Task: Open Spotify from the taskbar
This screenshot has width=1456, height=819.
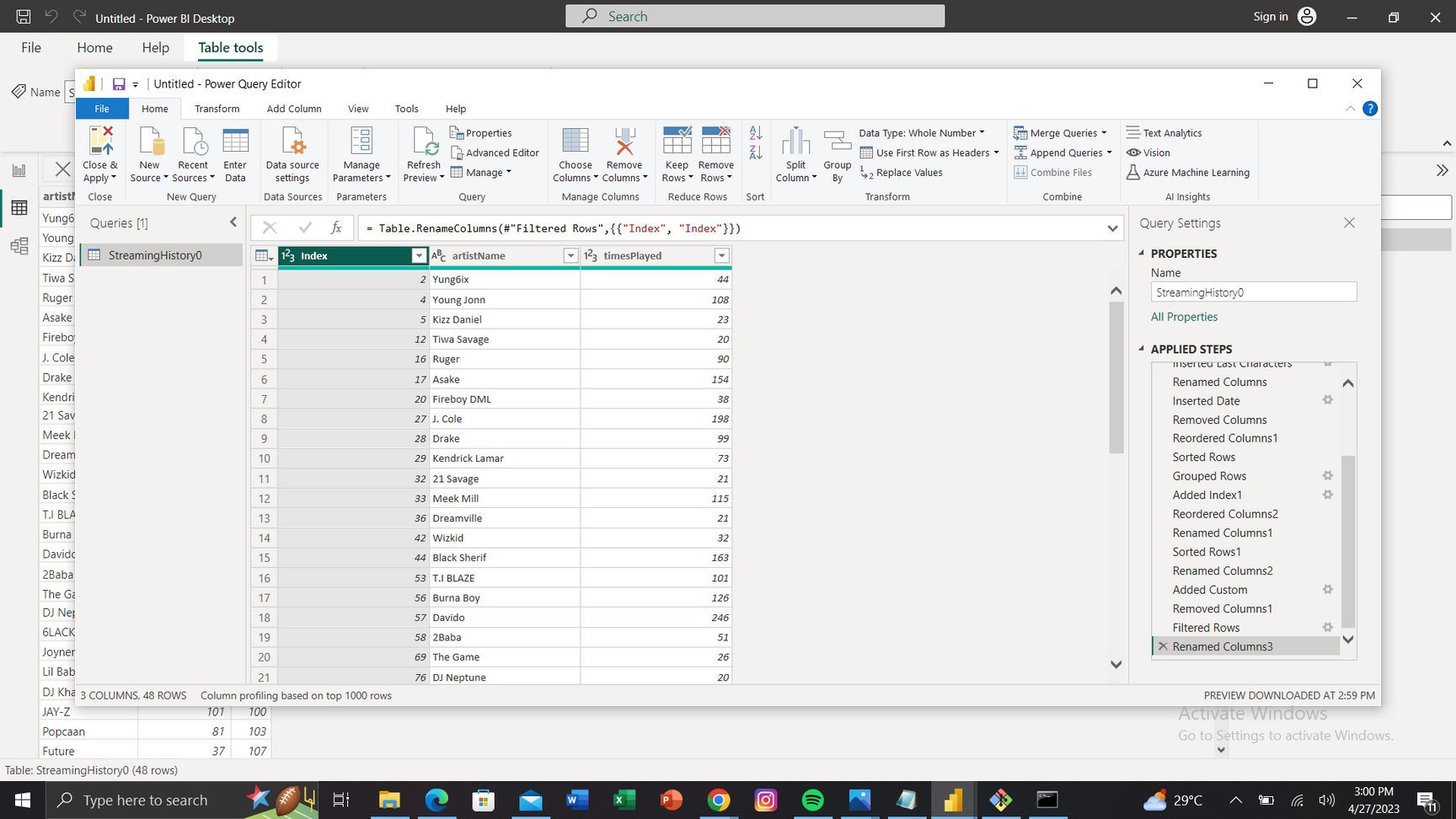Action: pos(813,800)
